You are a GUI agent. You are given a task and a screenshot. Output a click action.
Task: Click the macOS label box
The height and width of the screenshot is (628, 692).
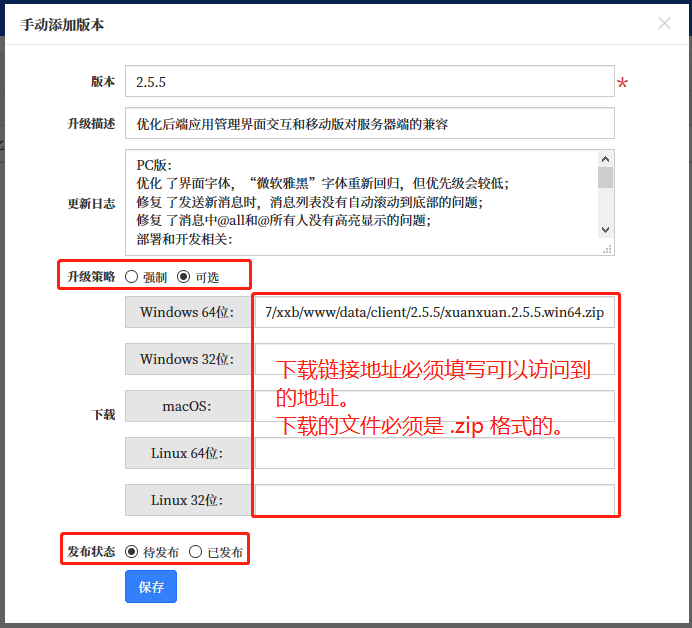187,406
